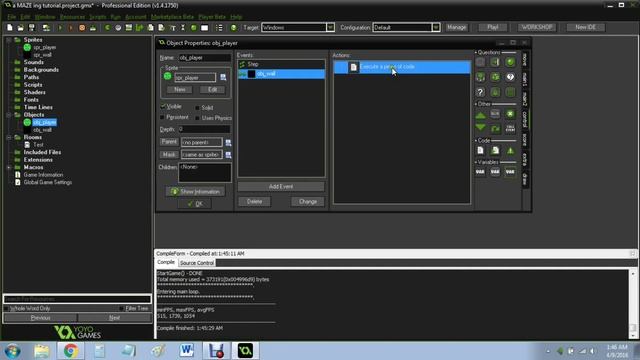Select Test Expression question mark icon

pyautogui.click(x=480, y=92)
